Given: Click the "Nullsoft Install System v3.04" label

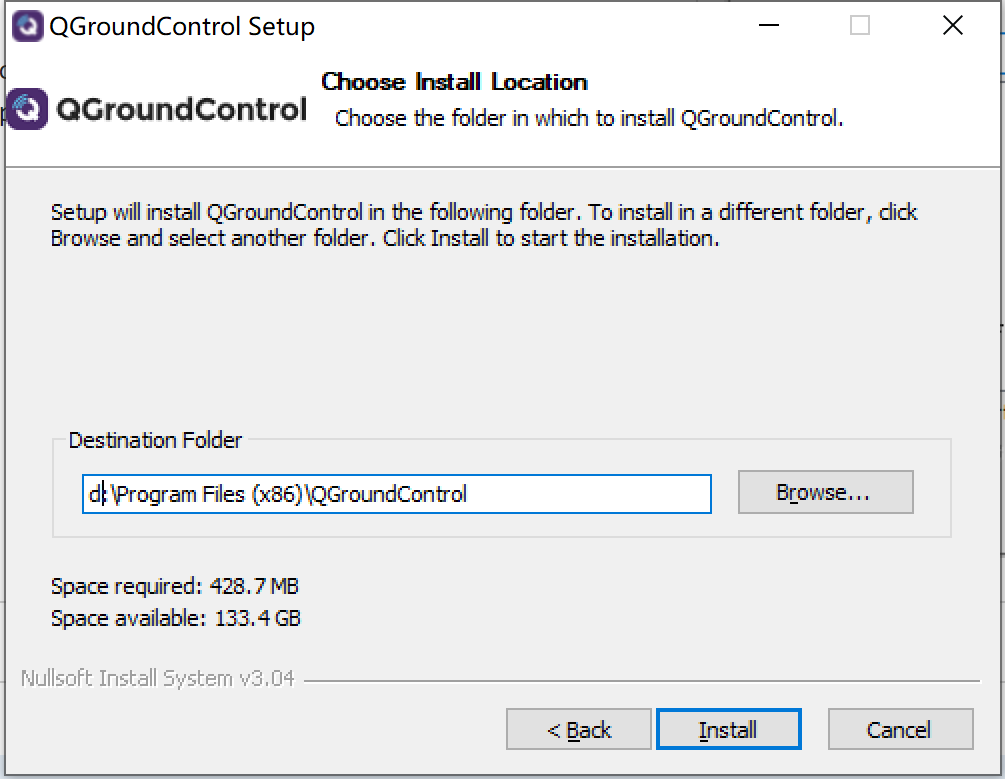Looking at the screenshot, I should click(x=158, y=678).
